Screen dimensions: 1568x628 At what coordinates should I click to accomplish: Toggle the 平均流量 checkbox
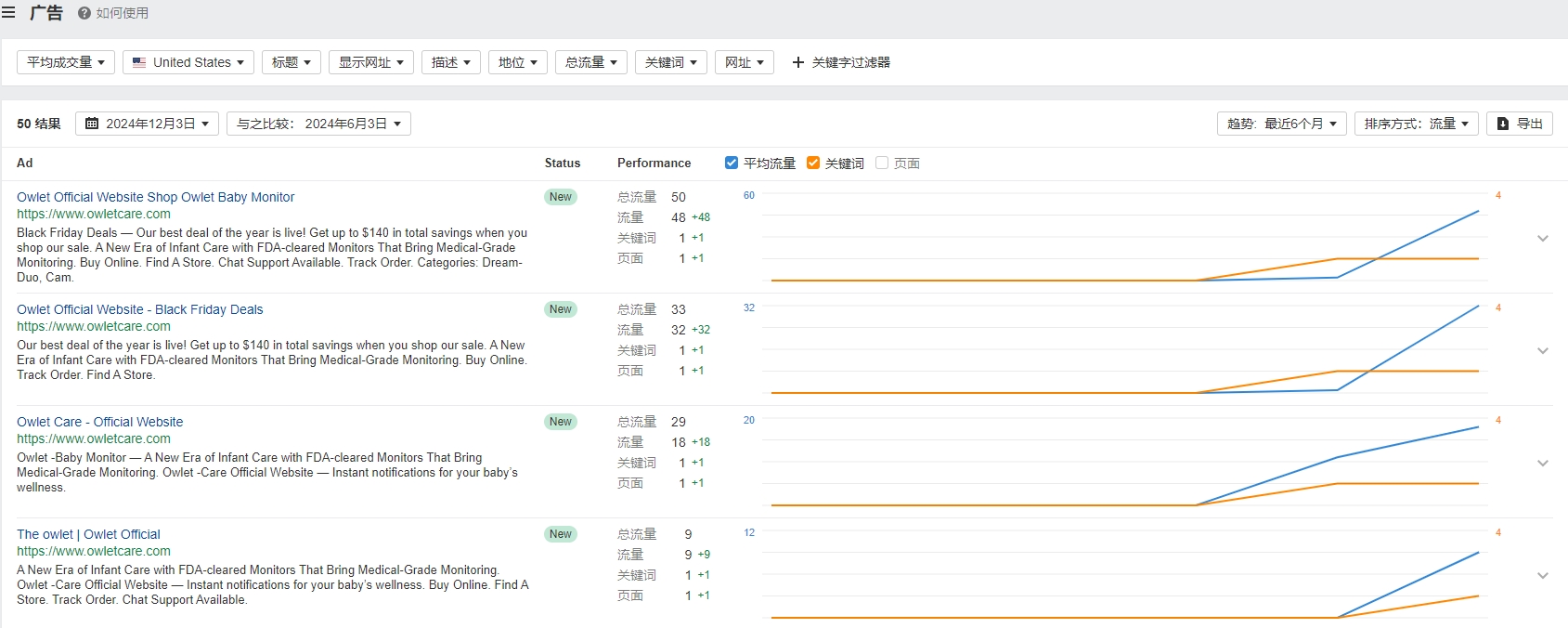(x=732, y=163)
